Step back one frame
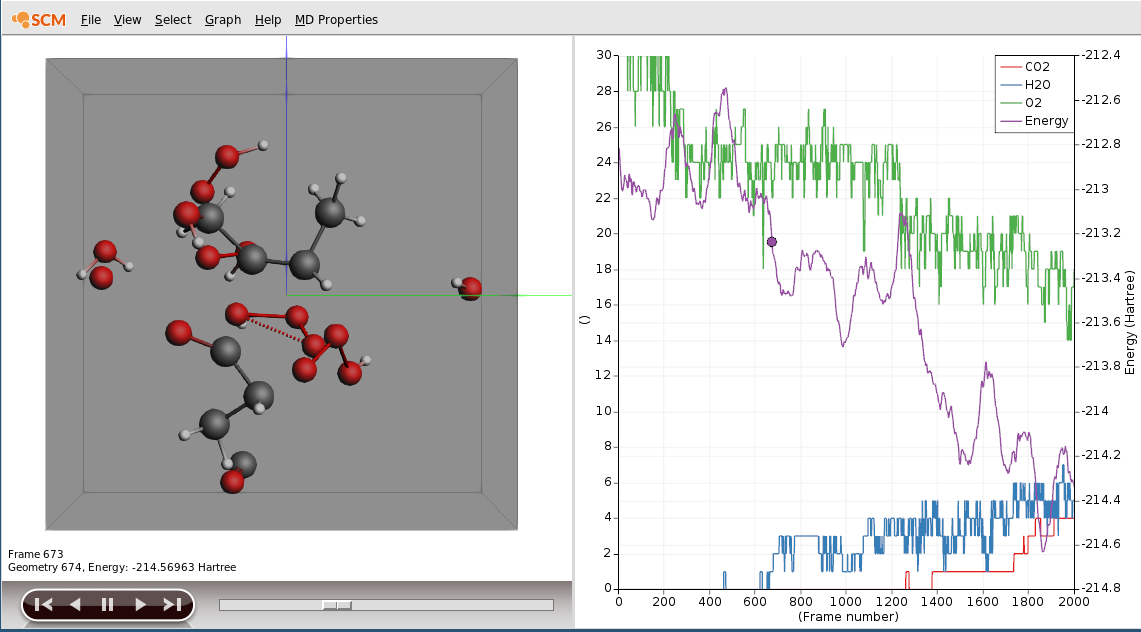Viewport: 1141px width, 632px height. pos(75,604)
